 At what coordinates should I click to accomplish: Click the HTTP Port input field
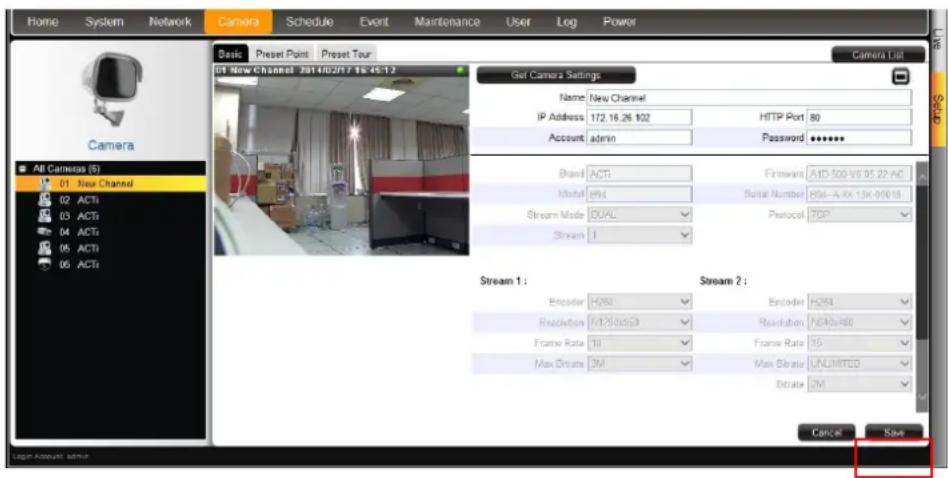(859, 117)
